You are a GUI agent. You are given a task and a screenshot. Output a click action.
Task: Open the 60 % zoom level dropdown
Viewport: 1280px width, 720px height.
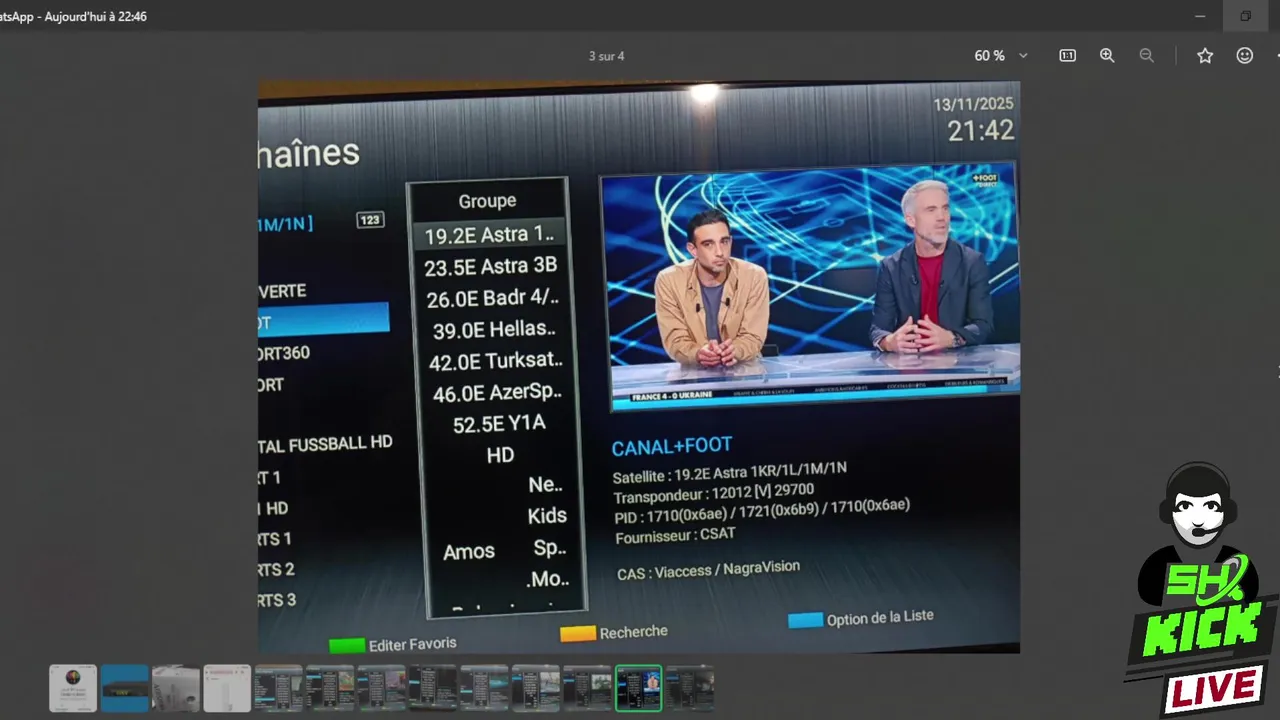coord(1001,56)
